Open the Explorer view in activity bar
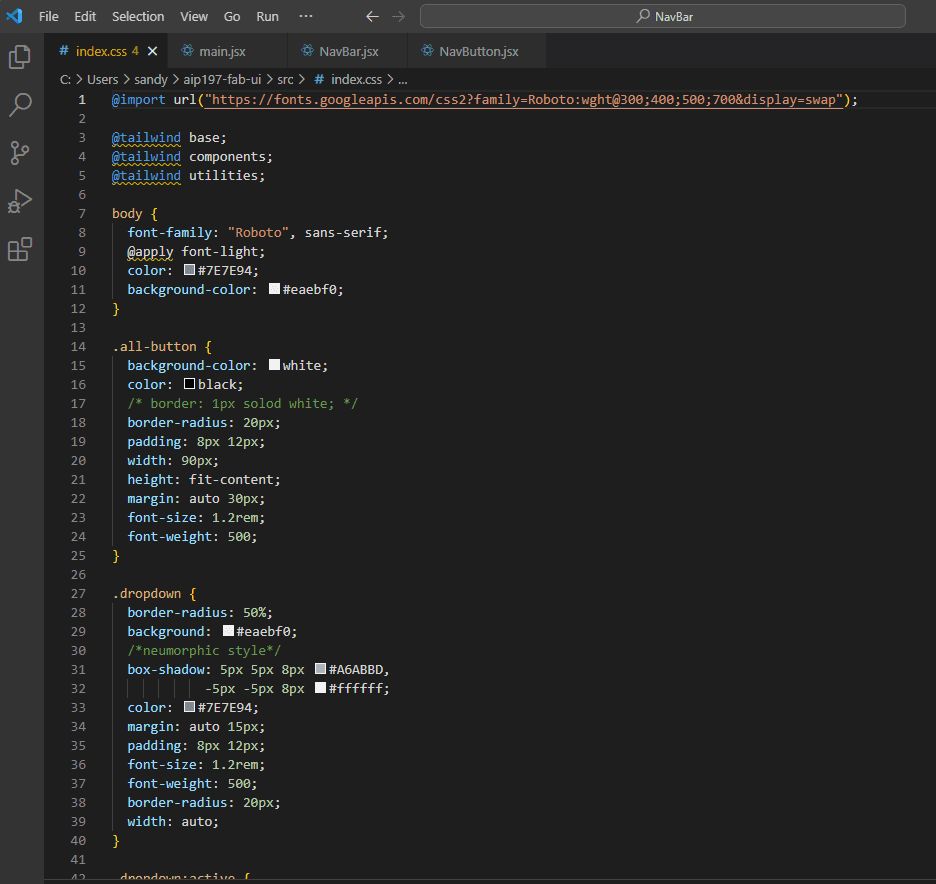The height and width of the screenshot is (884, 936). [x=20, y=57]
